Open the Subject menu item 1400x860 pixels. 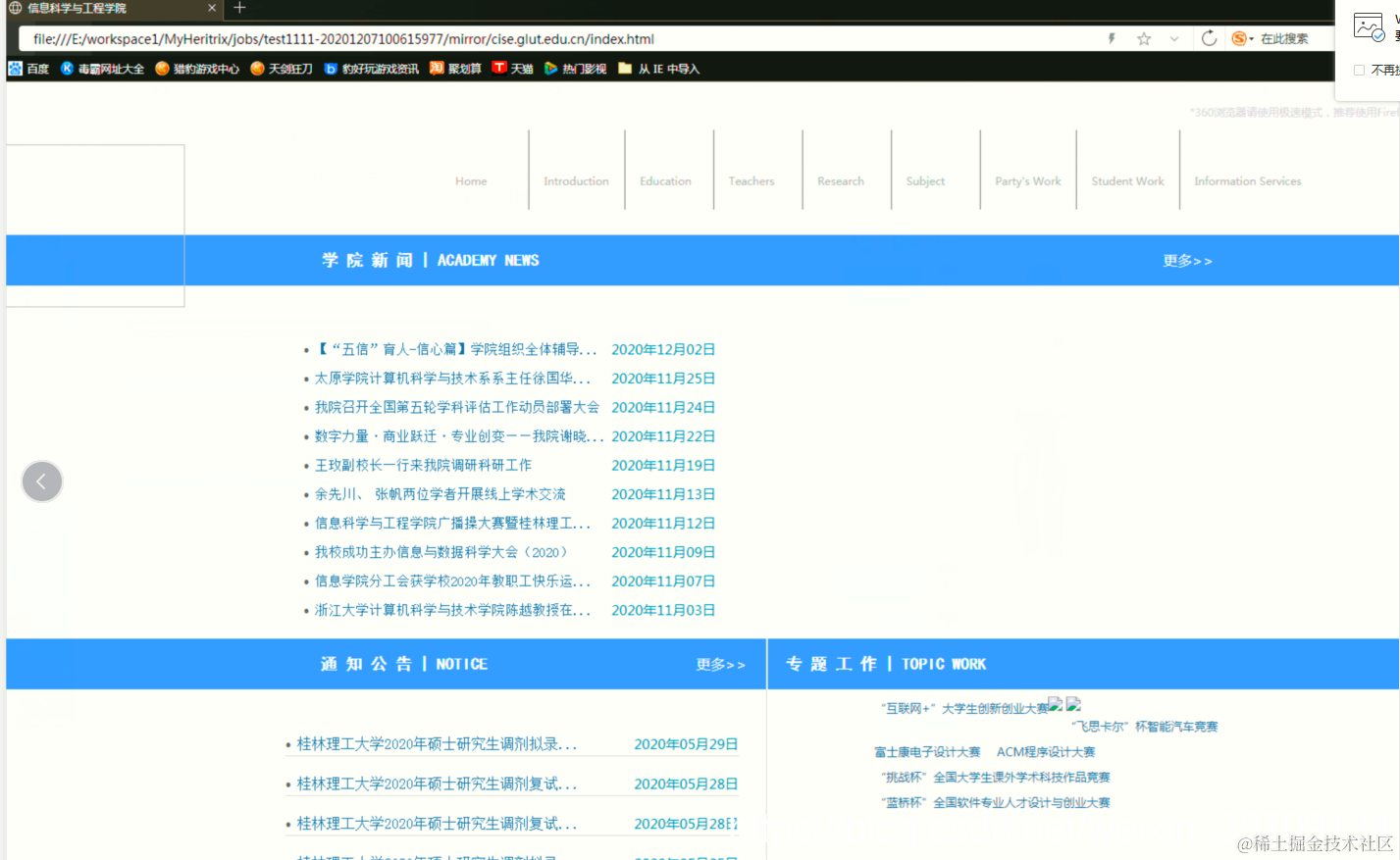click(x=925, y=181)
